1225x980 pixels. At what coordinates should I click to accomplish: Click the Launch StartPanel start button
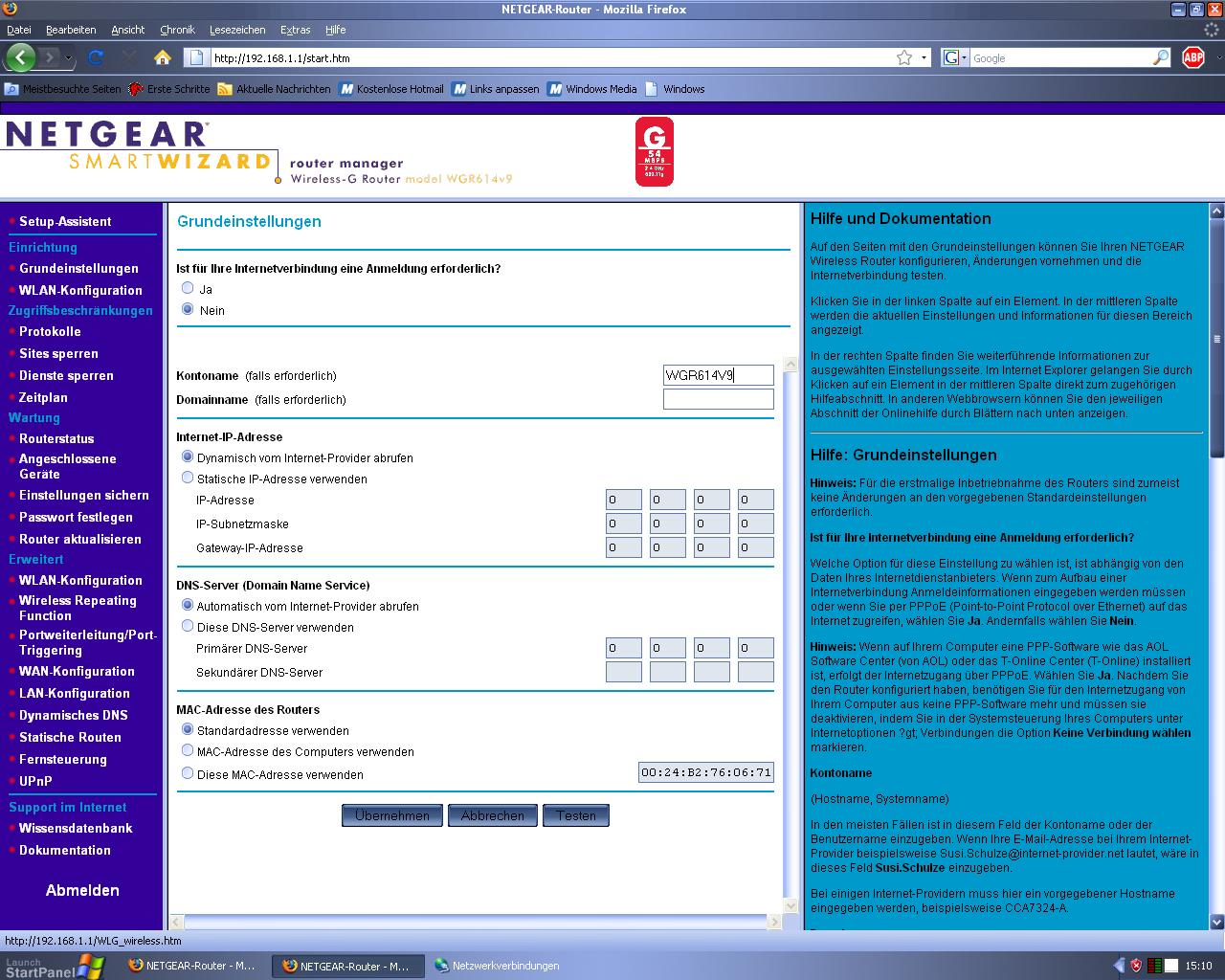[x=53, y=967]
